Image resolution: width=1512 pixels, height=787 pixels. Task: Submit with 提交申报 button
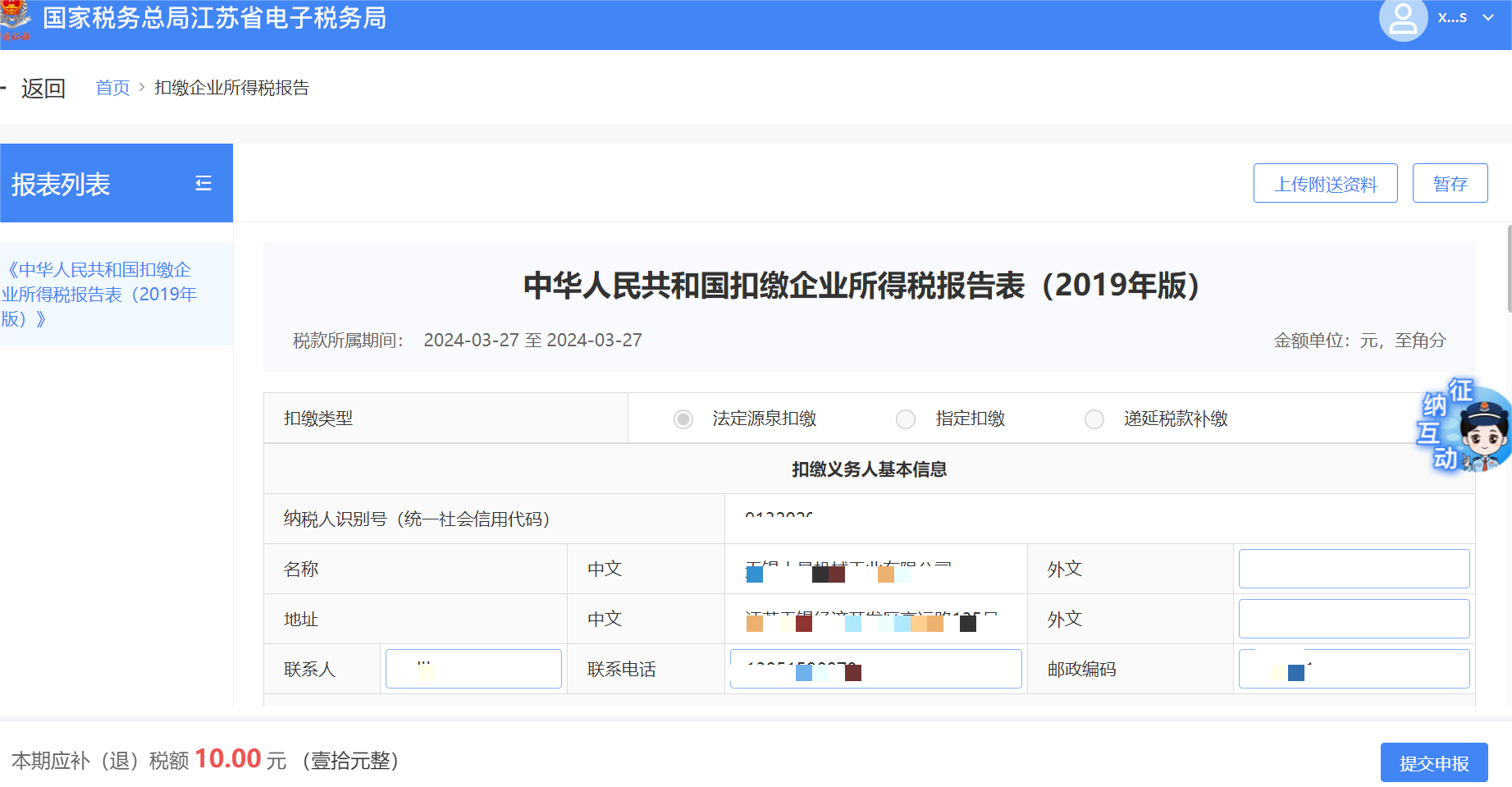pyautogui.click(x=1433, y=763)
